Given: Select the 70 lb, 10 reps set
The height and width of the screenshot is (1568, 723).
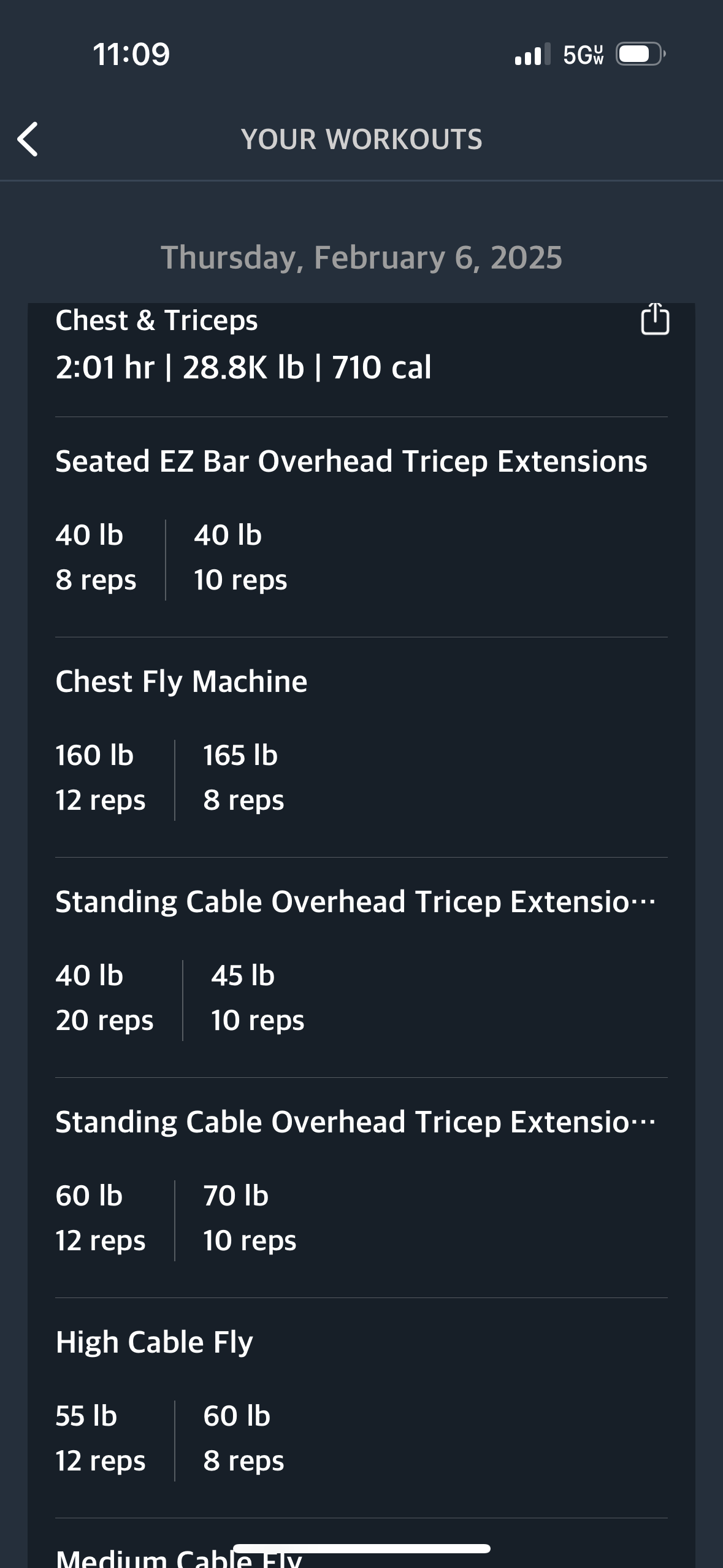Looking at the screenshot, I should [249, 1218].
